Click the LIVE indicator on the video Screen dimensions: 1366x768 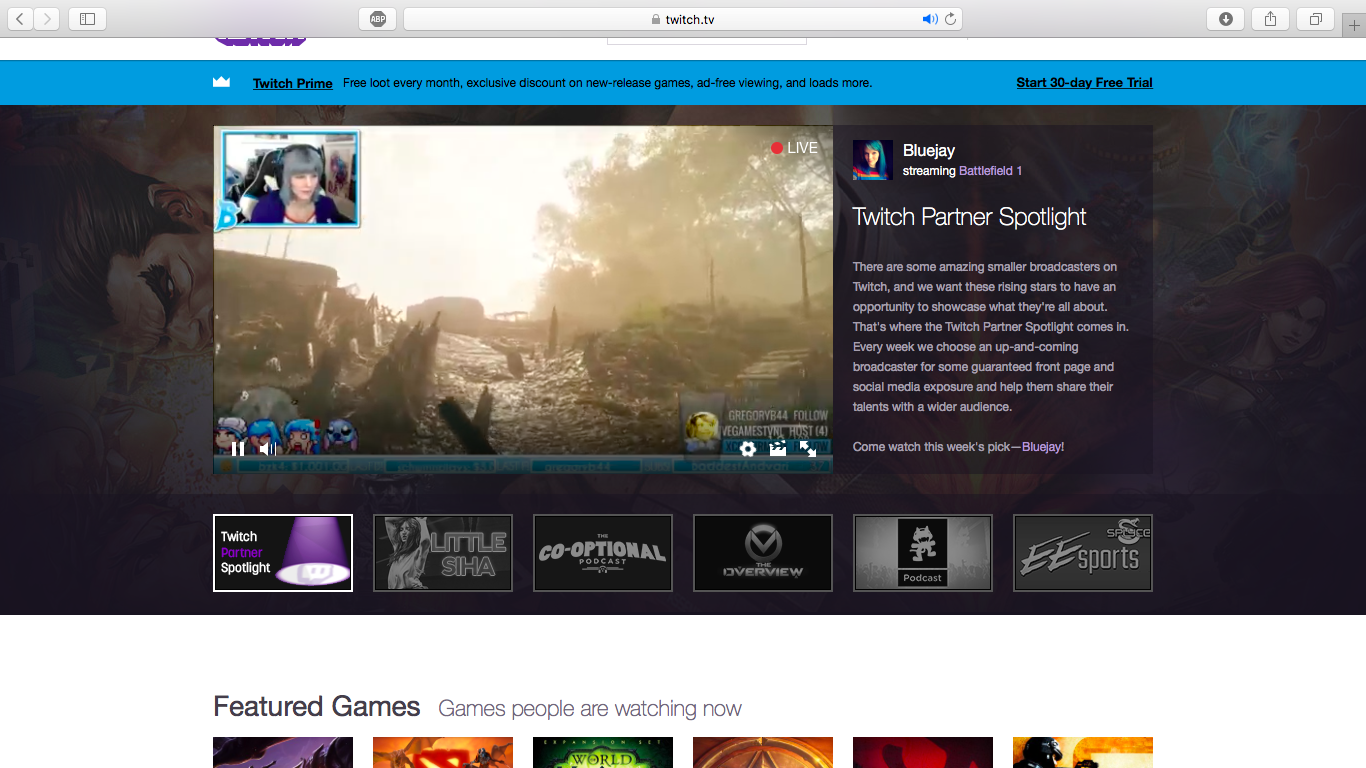click(x=794, y=148)
